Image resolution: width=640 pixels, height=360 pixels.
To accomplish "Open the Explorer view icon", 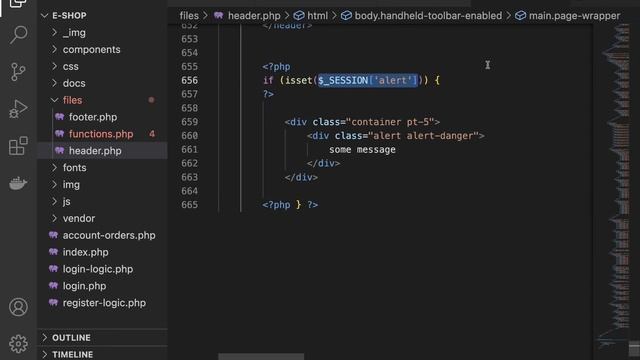I will pyautogui.click(x=18, y=3).
